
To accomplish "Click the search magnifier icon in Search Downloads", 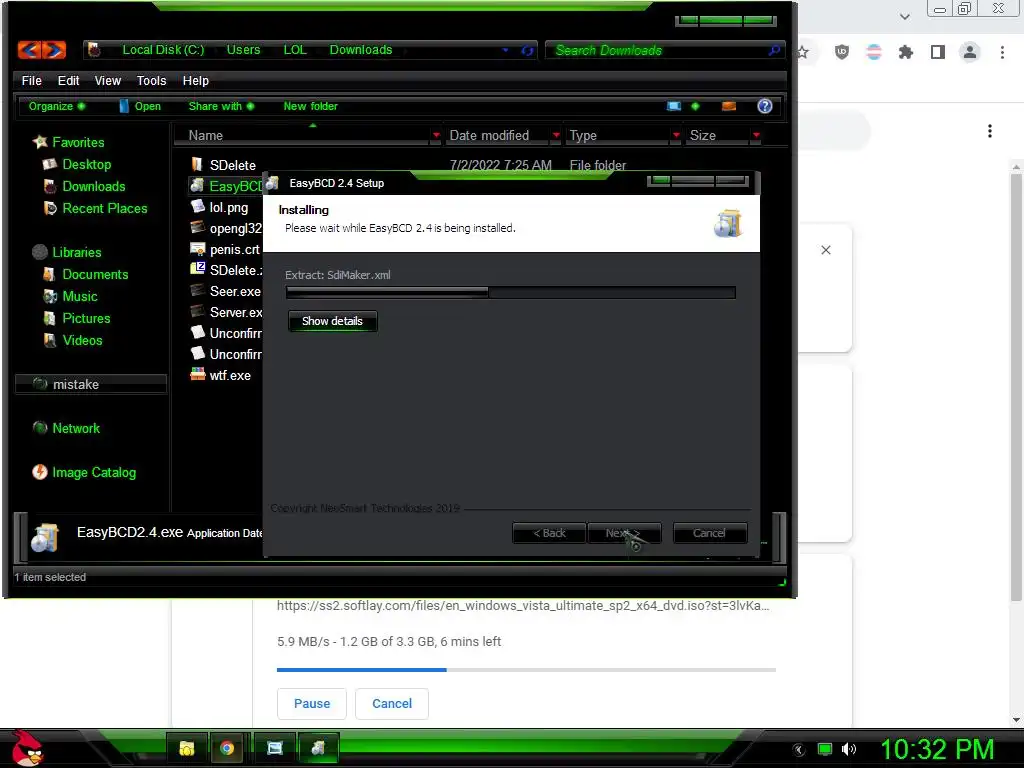I will click(x=774, y=50).
